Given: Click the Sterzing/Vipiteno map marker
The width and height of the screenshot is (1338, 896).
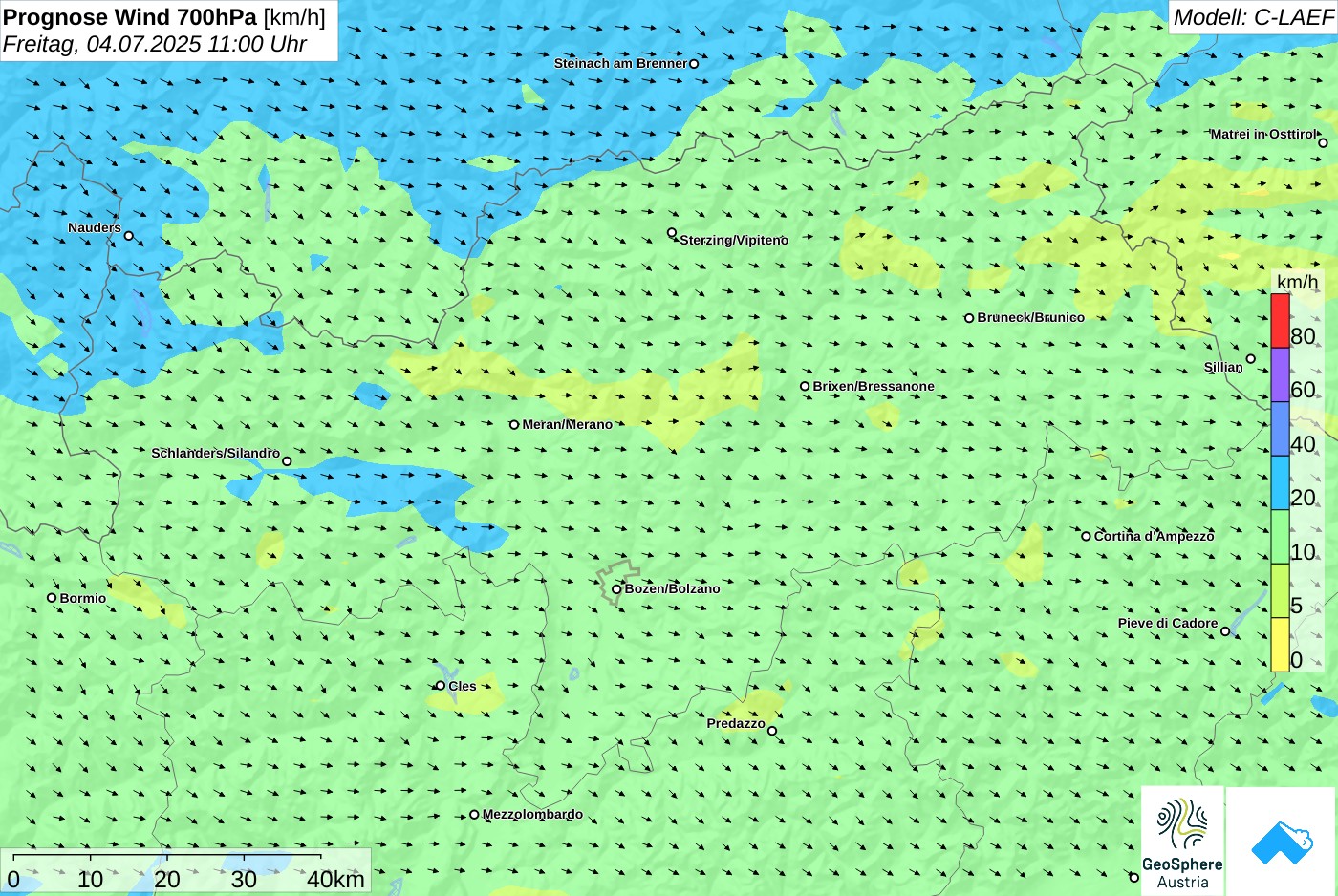Looking at the screenshot, I should (x=672, y=233).
